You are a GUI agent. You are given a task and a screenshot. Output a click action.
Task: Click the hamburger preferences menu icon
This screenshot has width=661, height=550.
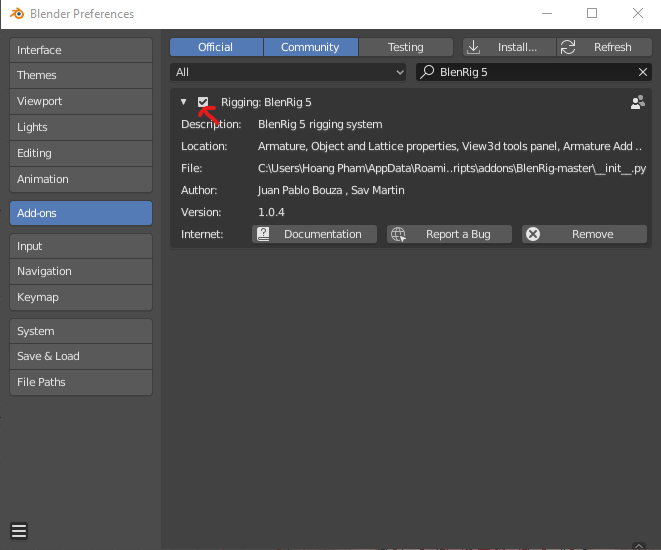(19, 531)
